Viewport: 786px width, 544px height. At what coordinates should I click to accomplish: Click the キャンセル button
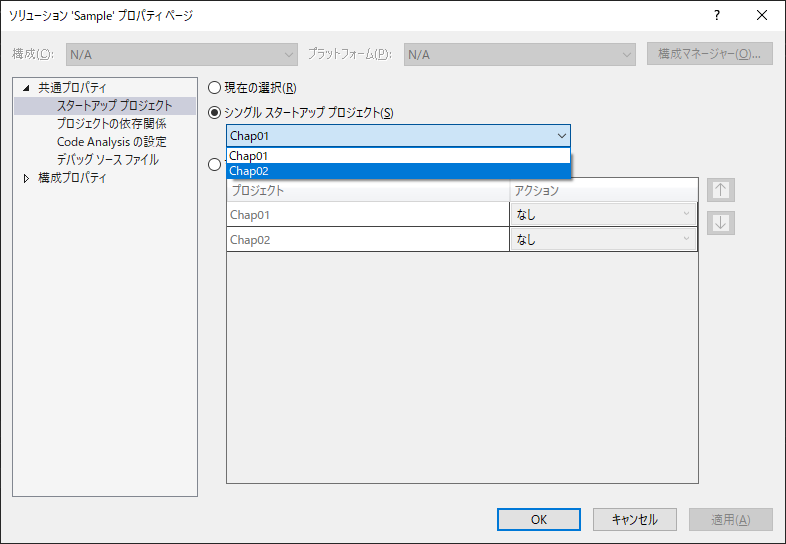tap(634, 519)
